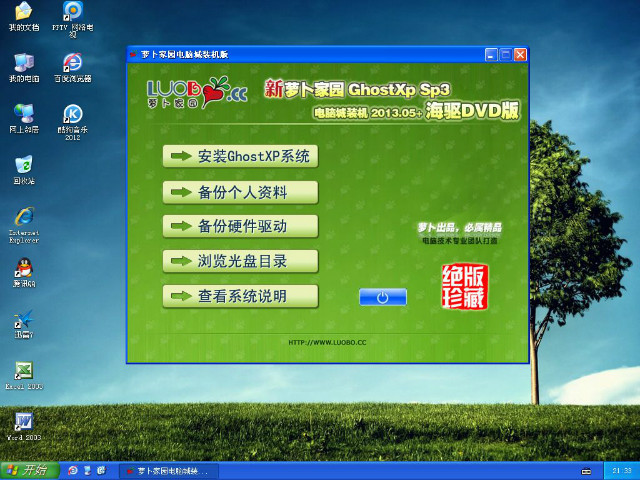Click the red 绝版珍藏 seal stamp
640x480 pixels.
pyautogui.click(x=465, y=287)
